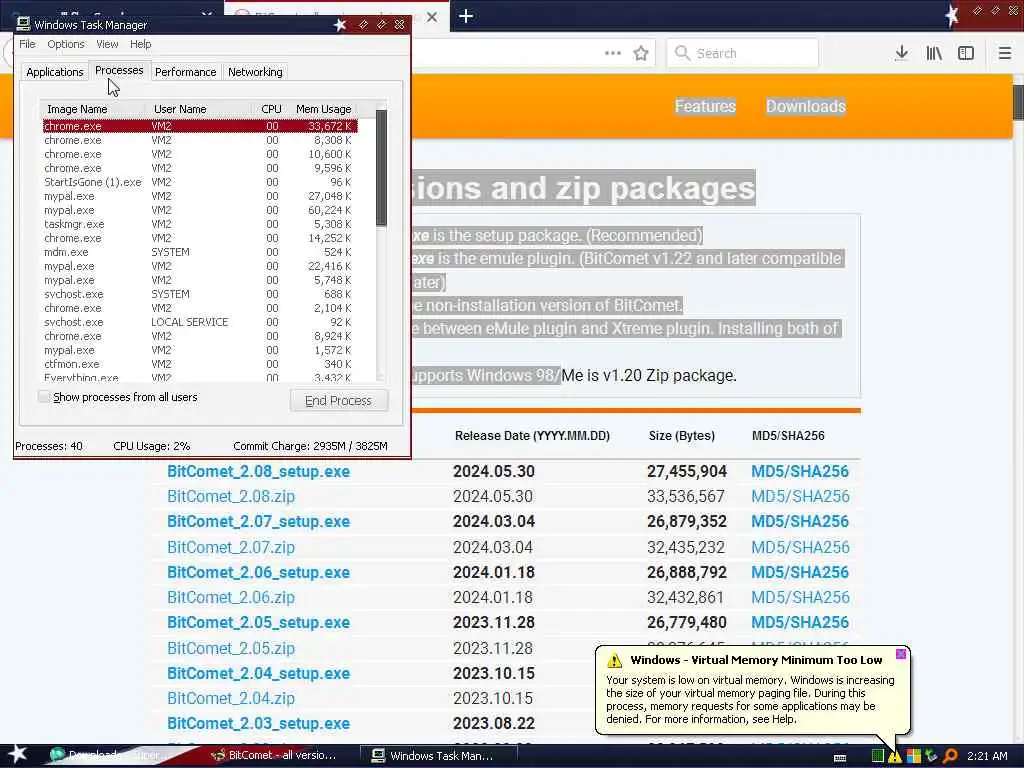Close the active browser tab
The width and height of the screenshot is (1024, 768).
tap(432, 17)
